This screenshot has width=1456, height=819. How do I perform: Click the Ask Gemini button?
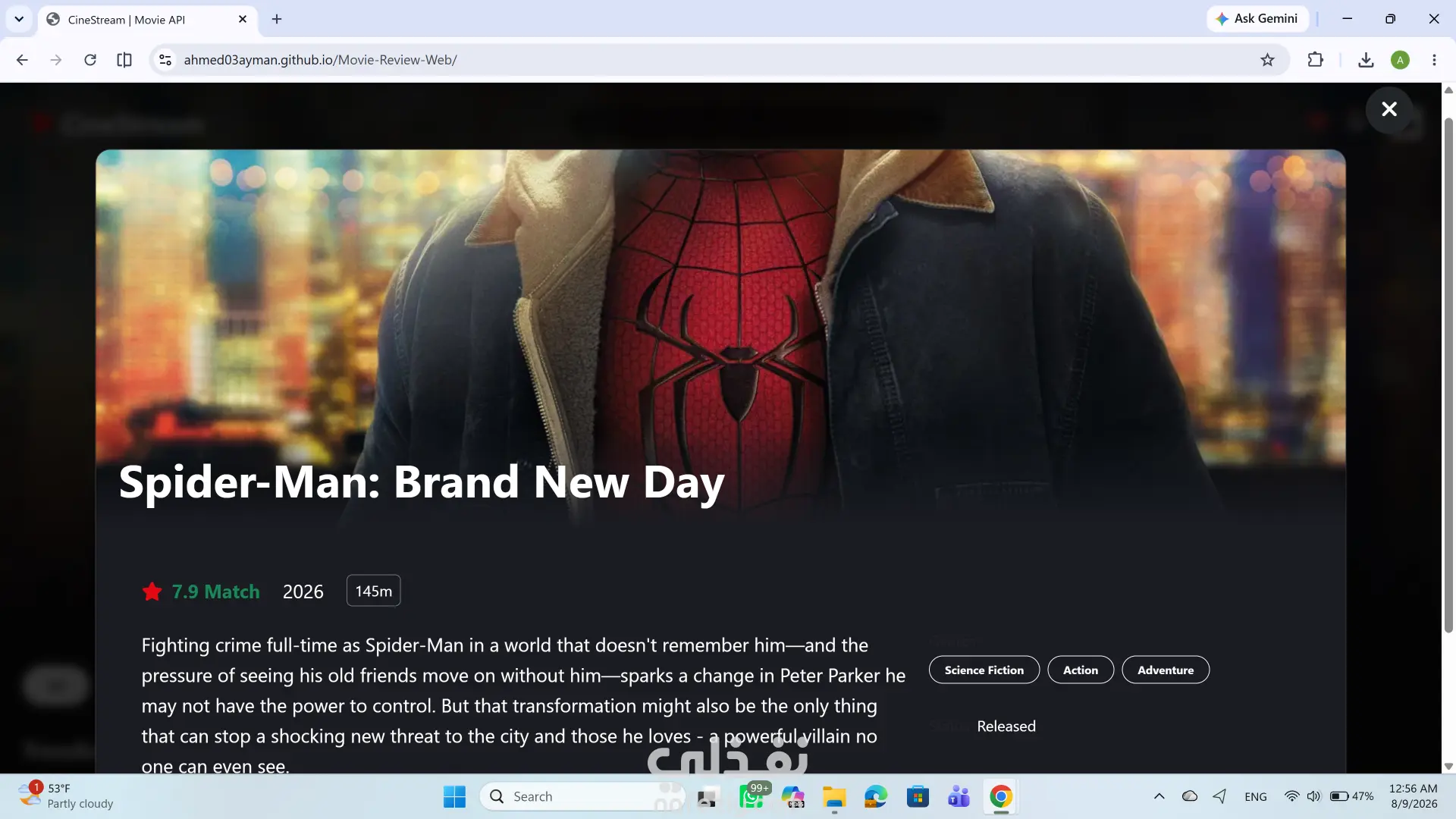coord(1257,19)
